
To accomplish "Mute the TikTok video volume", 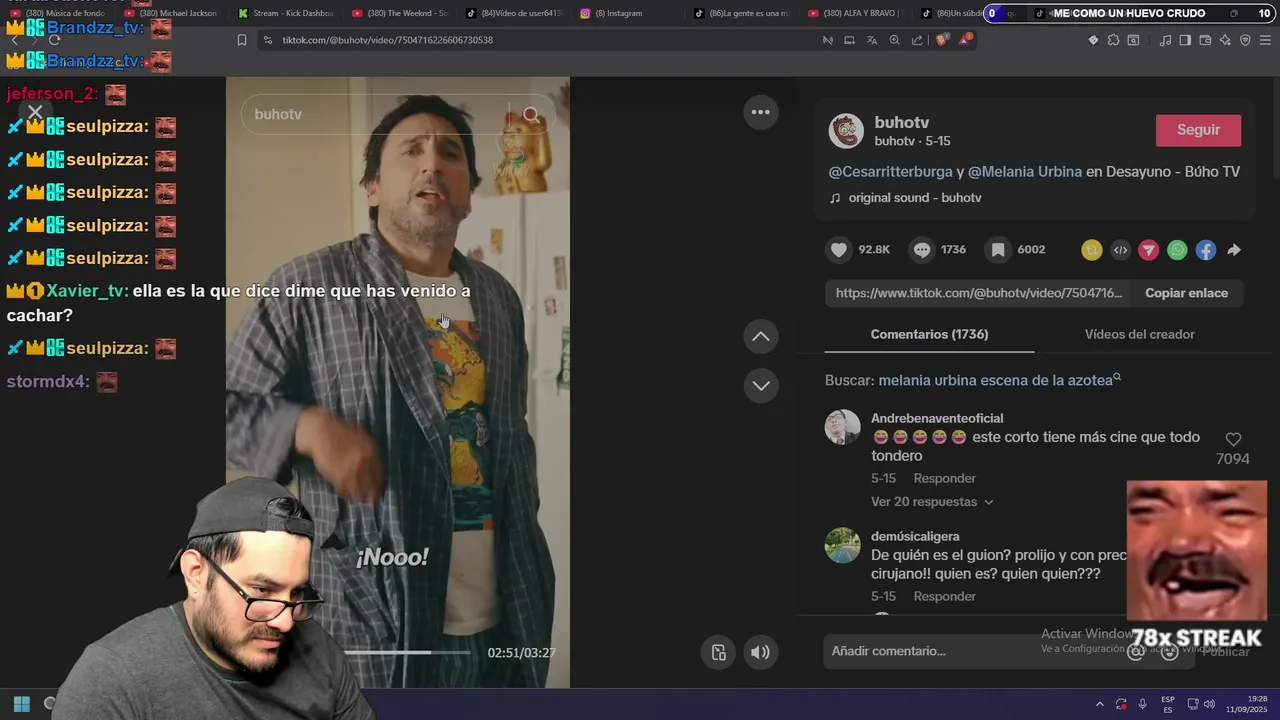I will coord(760,653).
